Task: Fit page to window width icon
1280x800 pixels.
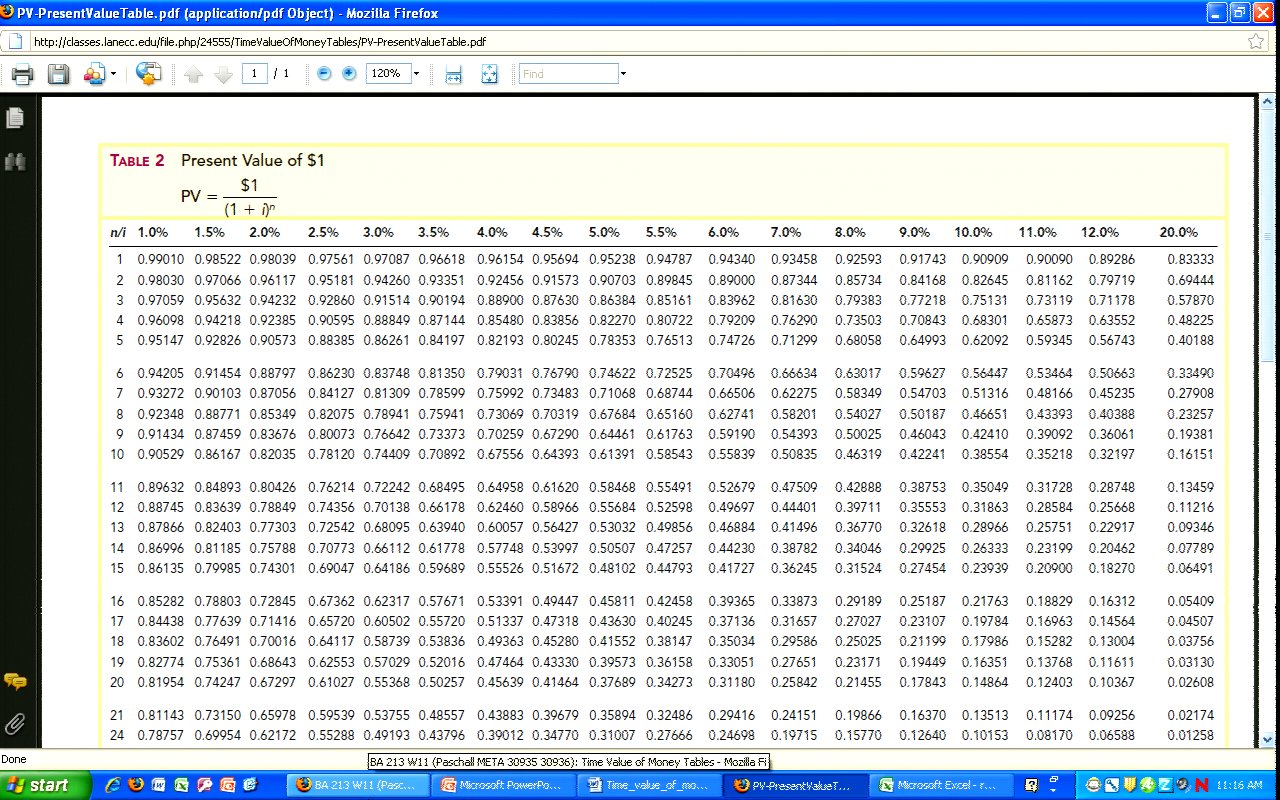Action: pyautogui.click(x=453, y=74)
